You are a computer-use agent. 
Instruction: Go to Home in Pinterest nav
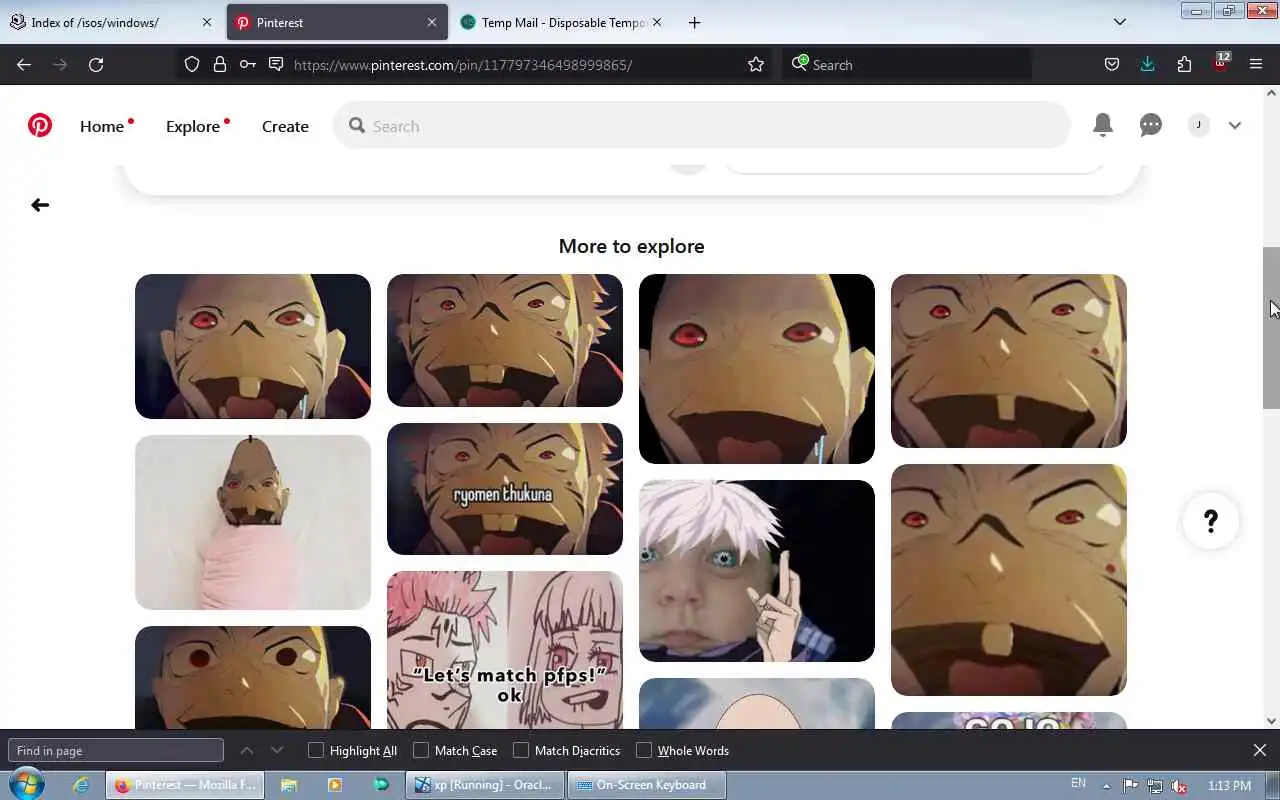[x=102, y=126]
